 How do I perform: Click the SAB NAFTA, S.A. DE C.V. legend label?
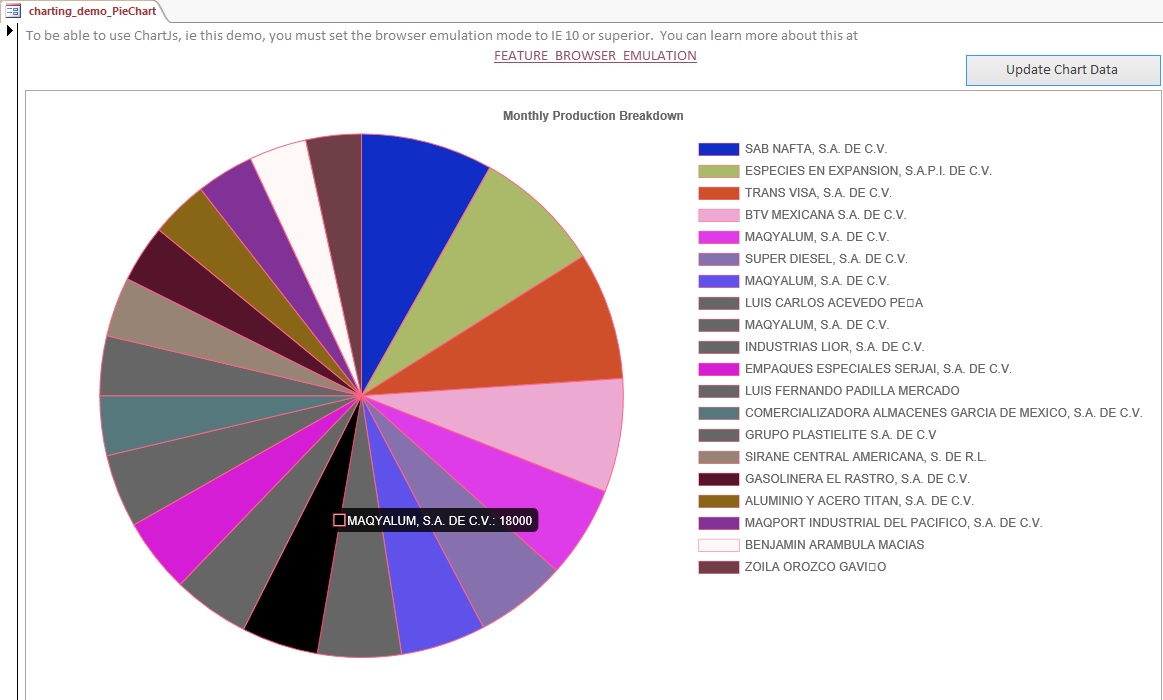tap(816, 149)
